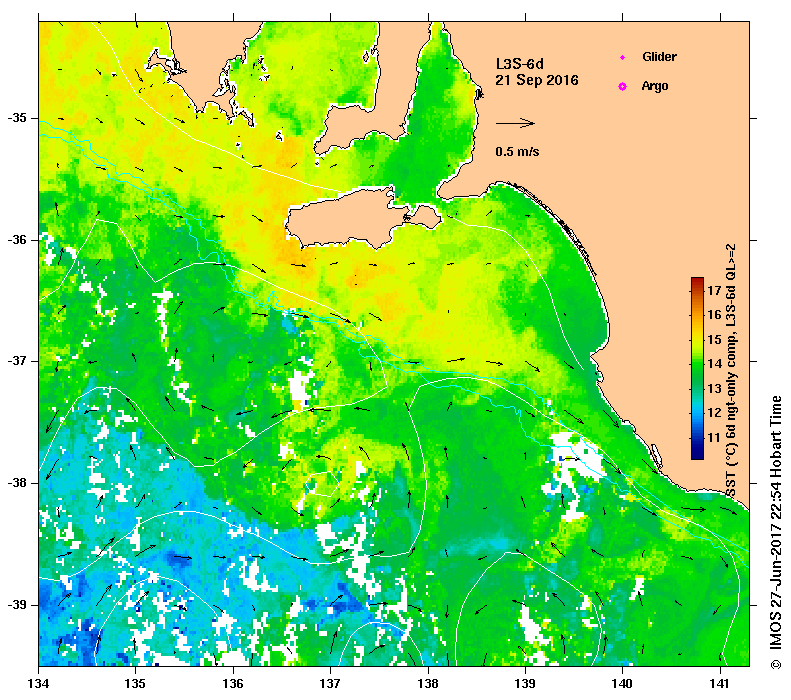Click colorbar tick value 11
Image resolution: width=791 pixels, height=700 pixels.
click(714, 437)
